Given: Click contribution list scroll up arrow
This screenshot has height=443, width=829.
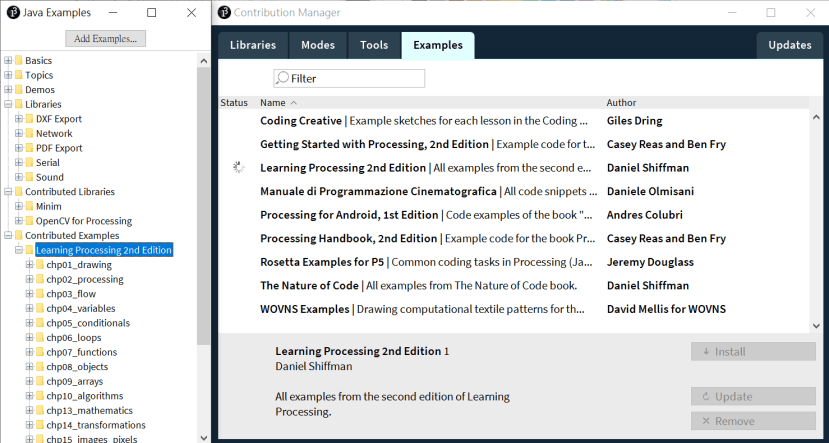Looking at the screenshot, I should click(x=816, y=117).
